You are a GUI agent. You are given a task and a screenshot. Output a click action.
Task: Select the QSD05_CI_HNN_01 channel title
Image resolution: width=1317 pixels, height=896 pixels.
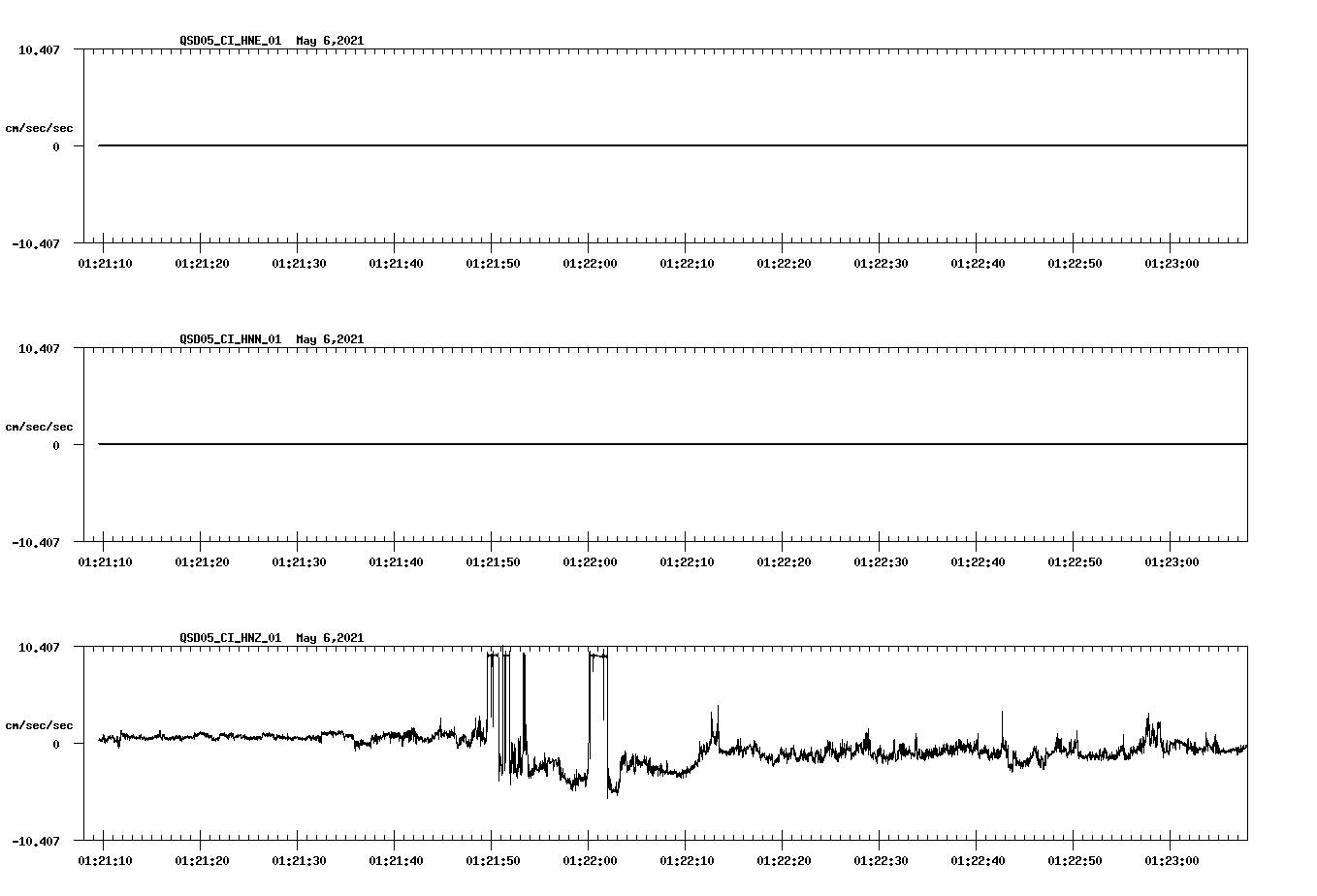pos(229,339)
